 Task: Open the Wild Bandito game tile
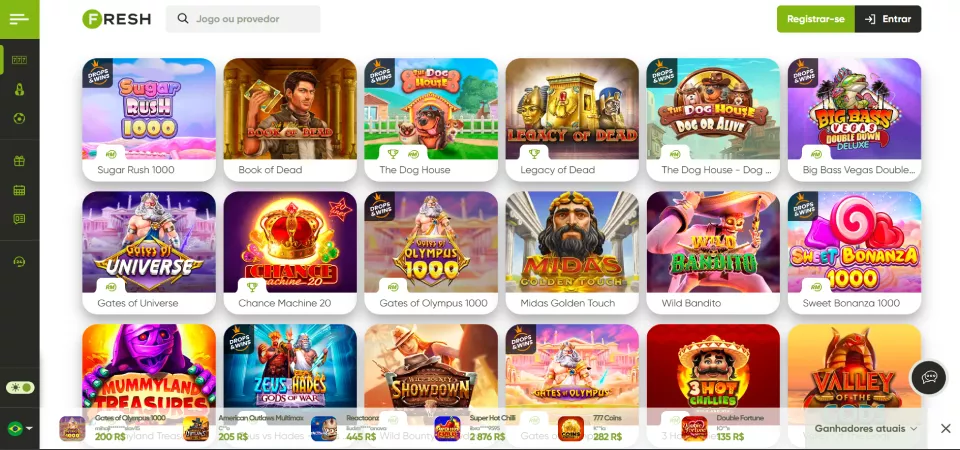pyautogui.click(x=713, y=252)
